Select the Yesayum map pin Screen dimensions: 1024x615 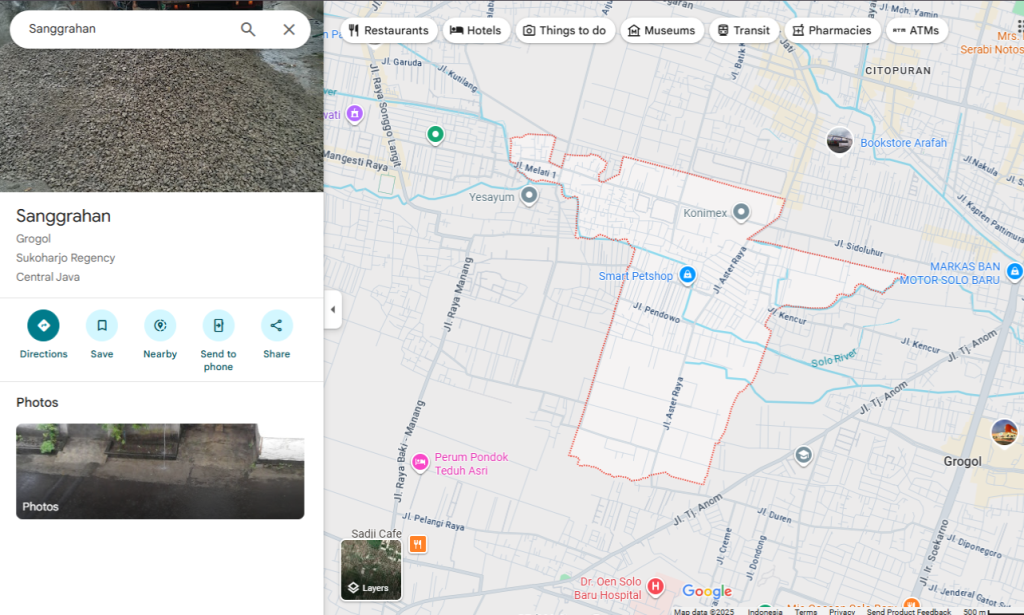click(x=529, y=195)
